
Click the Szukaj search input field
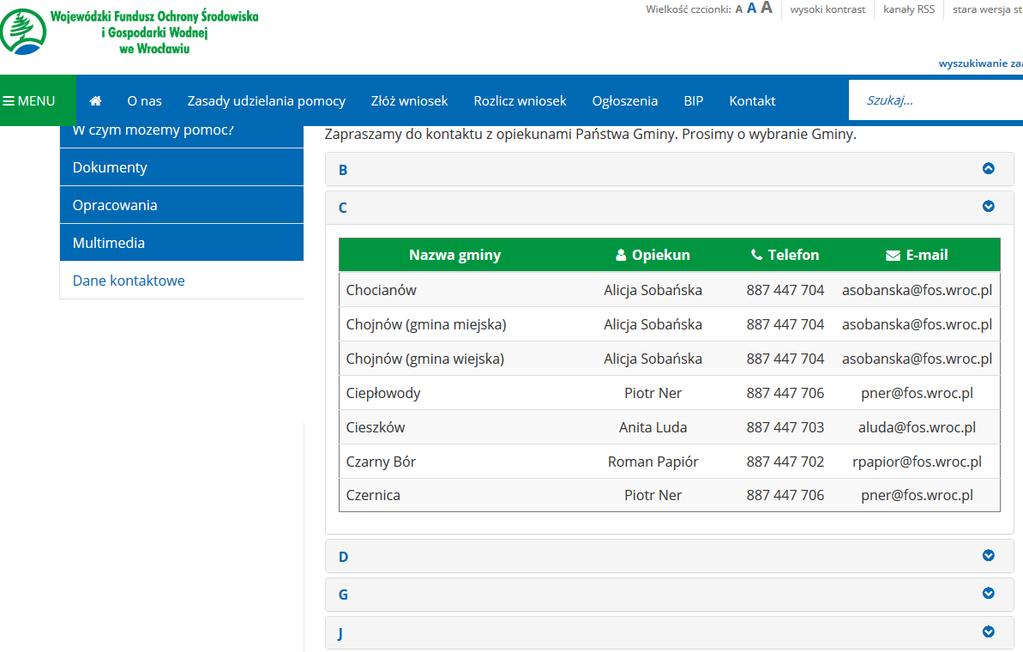coord(936,101)
